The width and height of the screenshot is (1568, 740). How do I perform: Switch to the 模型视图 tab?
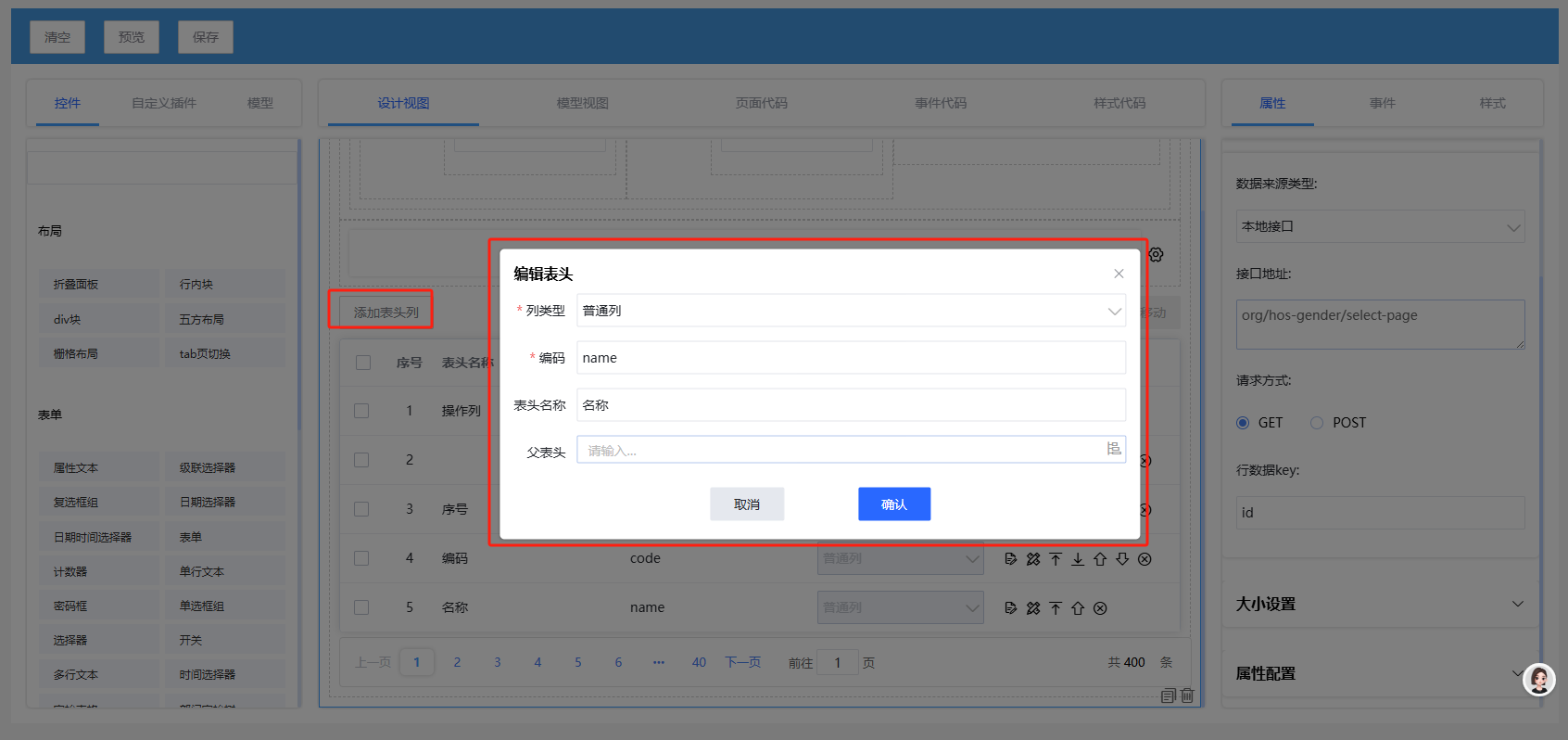pos(582,103)
